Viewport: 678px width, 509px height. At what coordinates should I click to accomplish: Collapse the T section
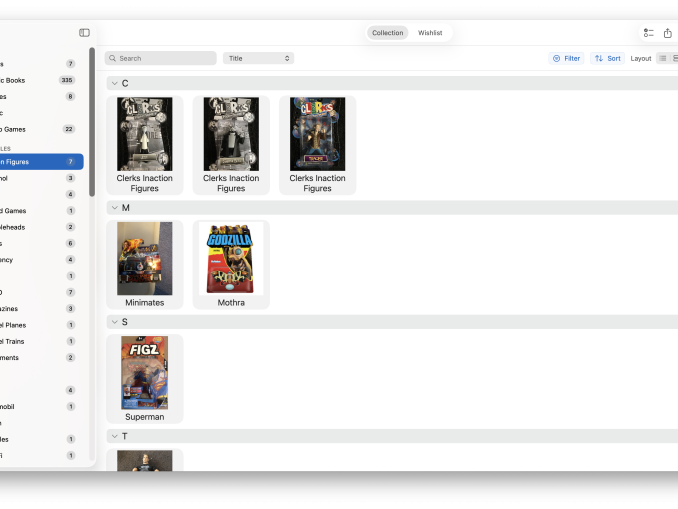(115, 436)
